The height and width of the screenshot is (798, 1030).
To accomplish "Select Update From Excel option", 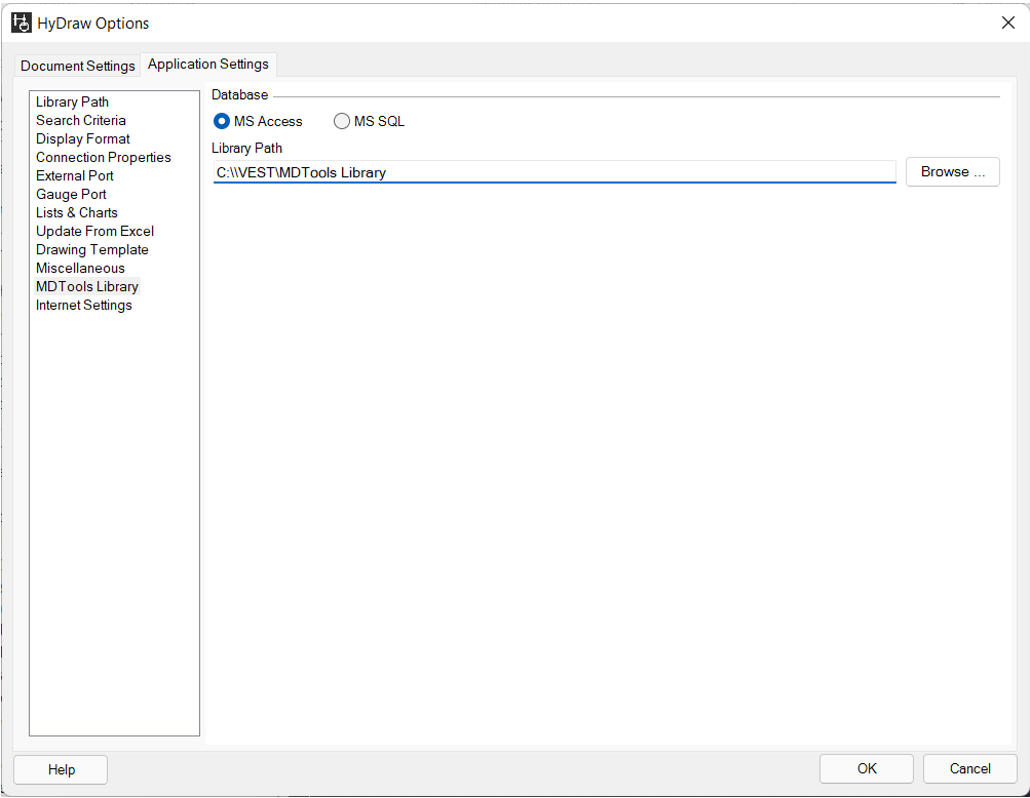I will [95, 231].
